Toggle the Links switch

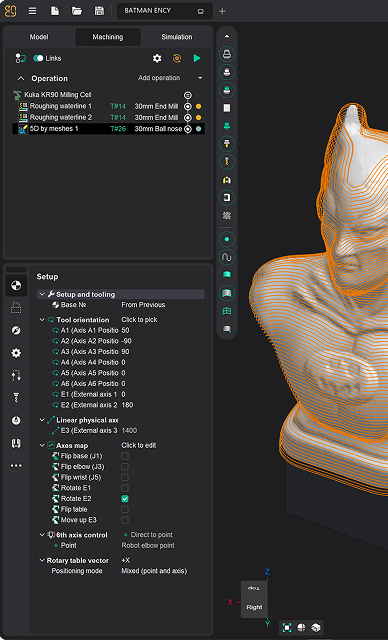tap(38, 58)
